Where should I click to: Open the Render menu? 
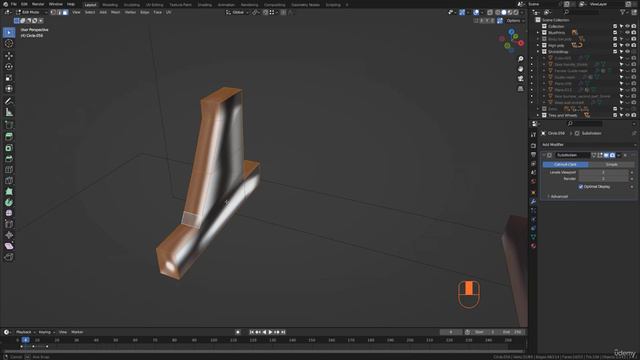click(x=38, y=4)
